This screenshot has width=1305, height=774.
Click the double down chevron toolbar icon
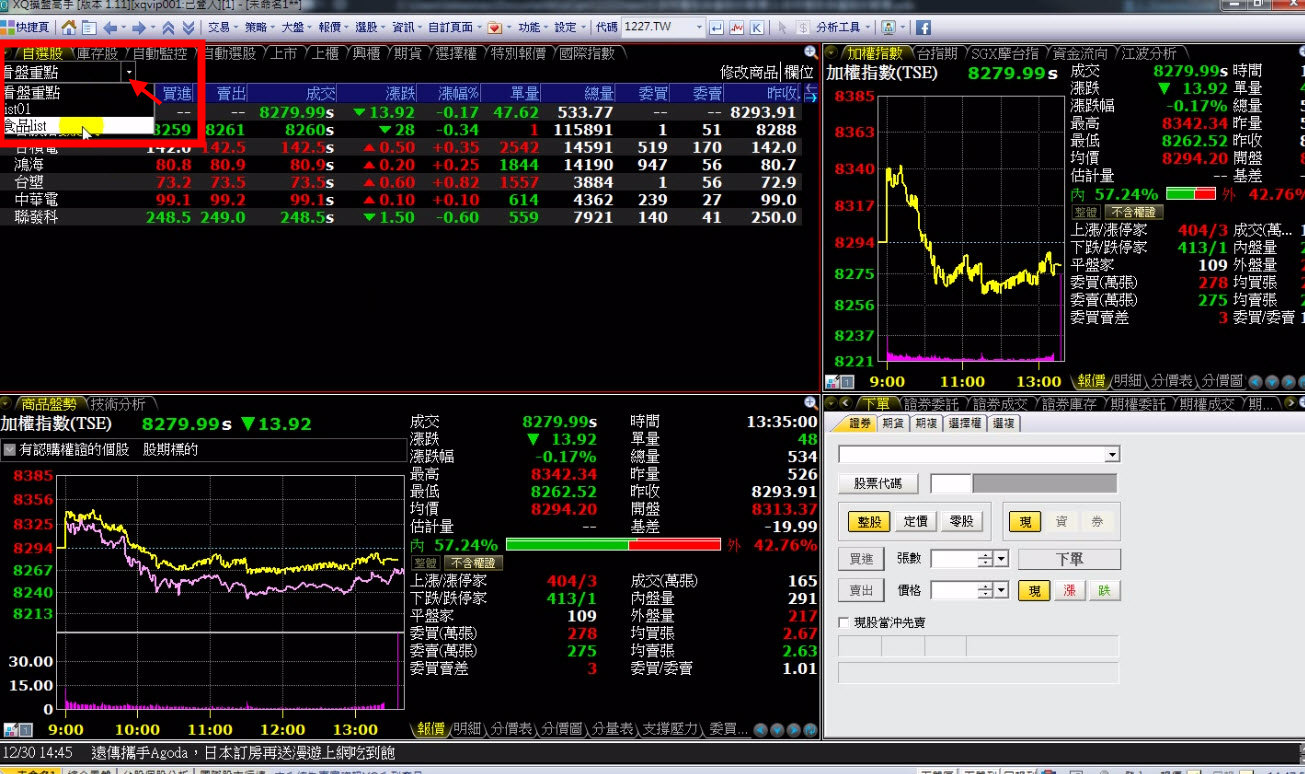188,27
